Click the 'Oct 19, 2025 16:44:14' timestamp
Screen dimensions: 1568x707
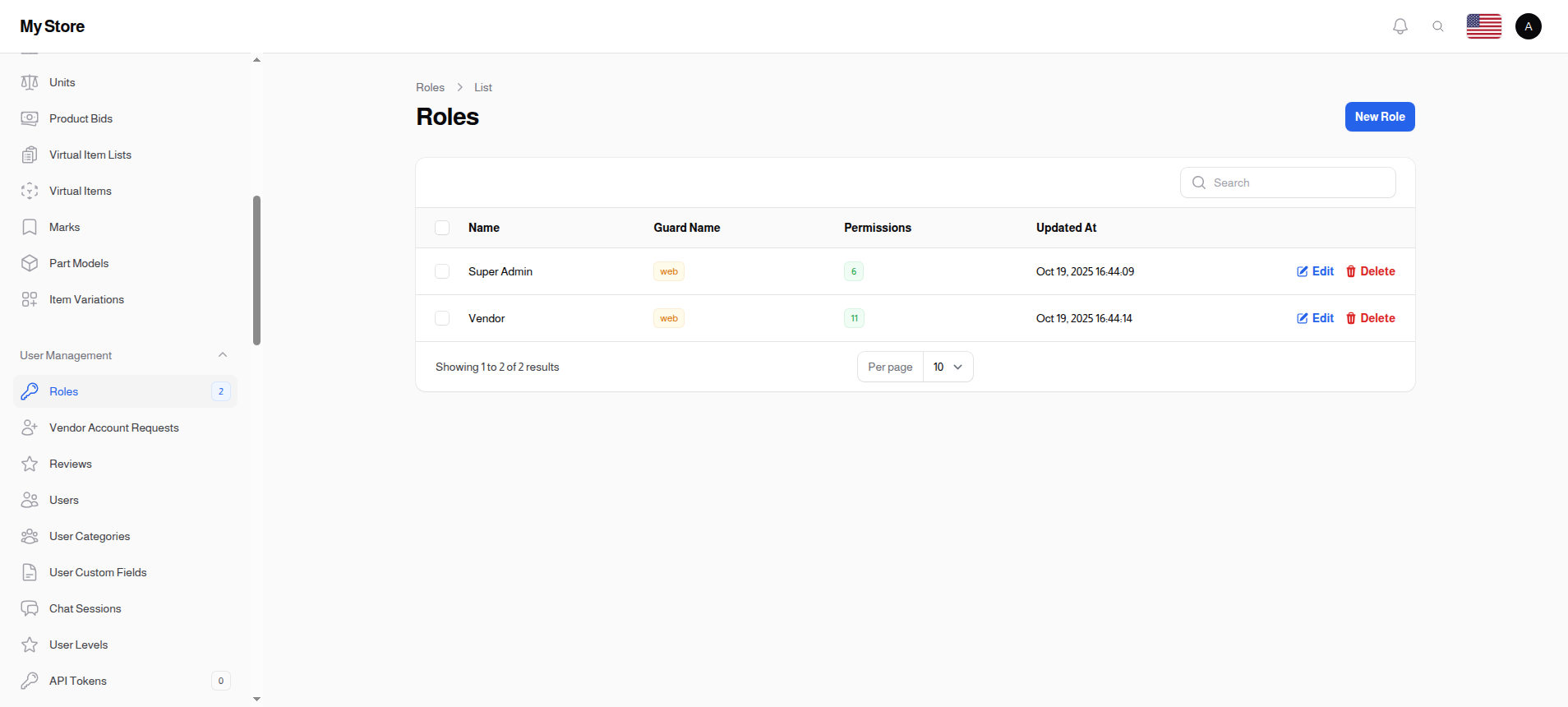pos(1084,318)
